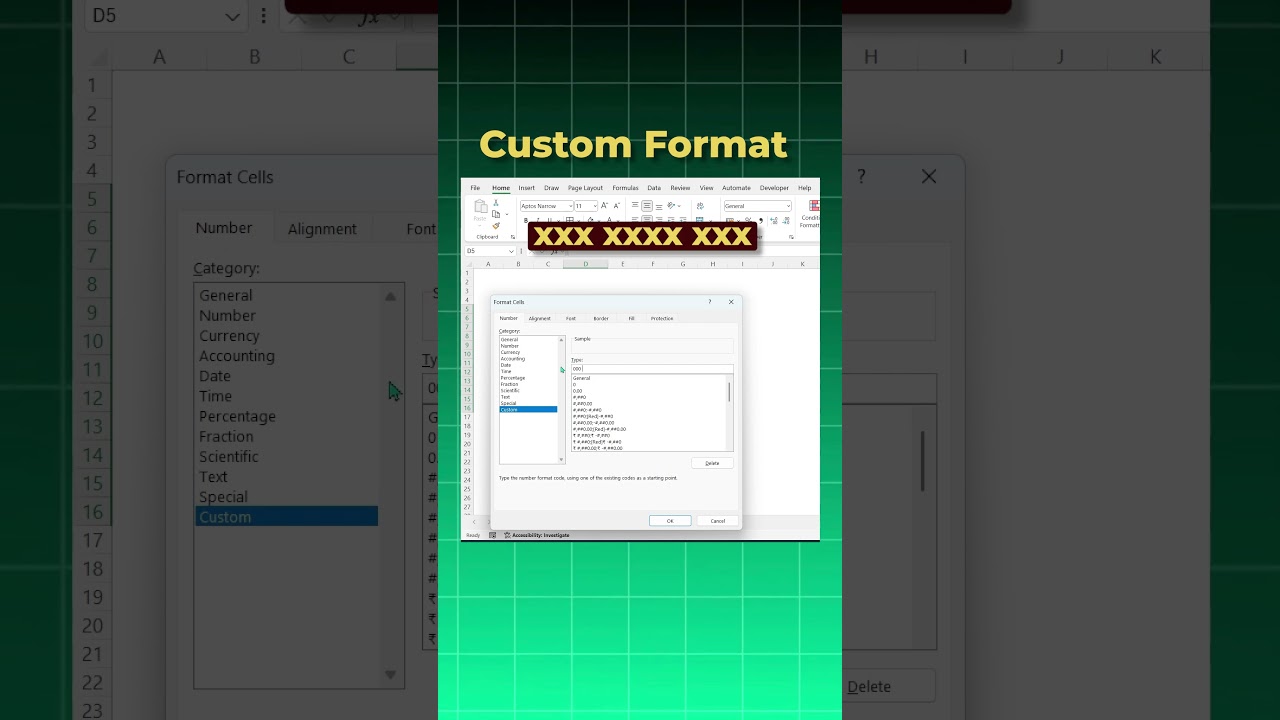Image resolution: width=1280 pixels, height=720 pixels.
Task: Click OK in the Format Cells dialog
Action: point(670,520)
